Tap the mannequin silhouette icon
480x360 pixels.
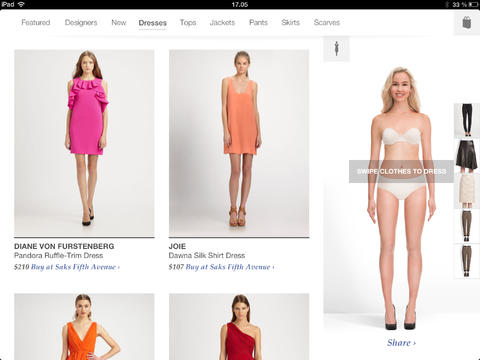(x=336, y=49)
